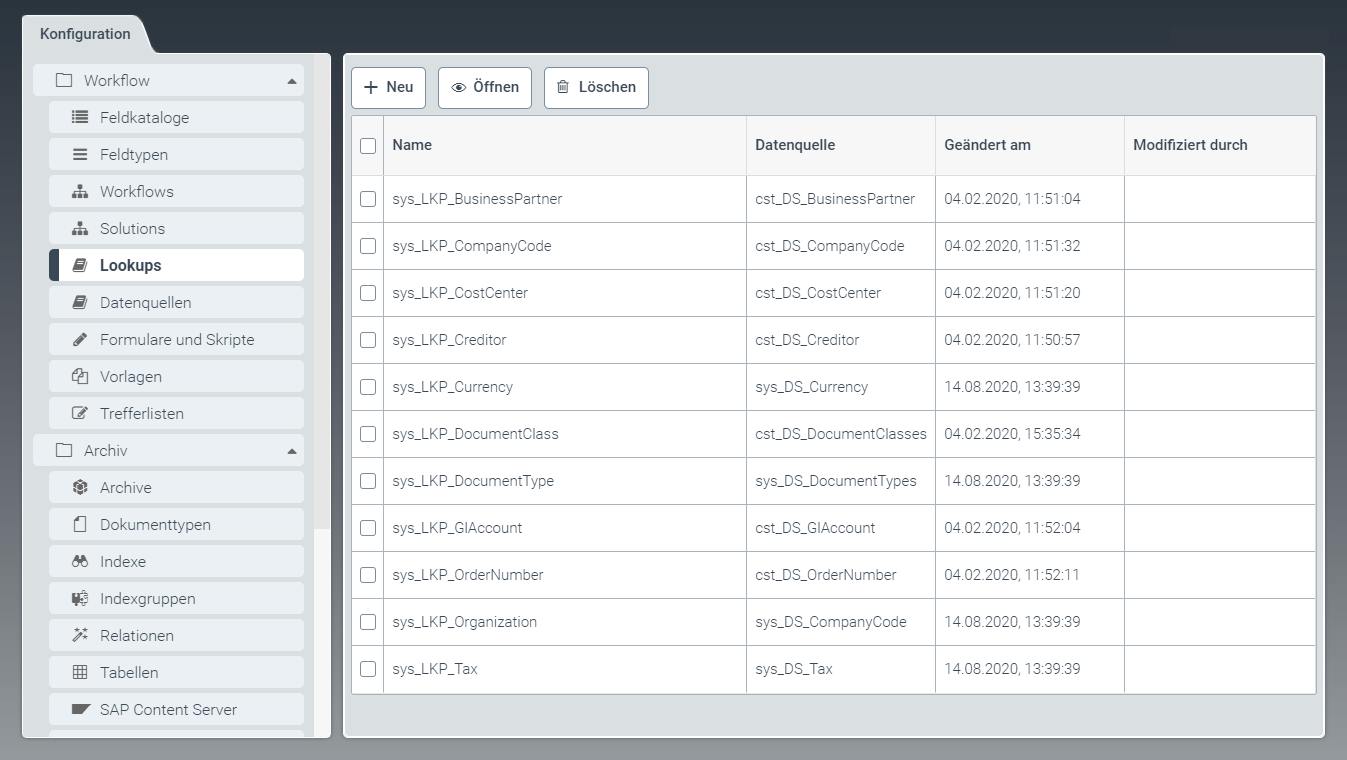The image size is (1347, 760).
Task: Collapse the Workflow section
Action: [x=291, y=80]
